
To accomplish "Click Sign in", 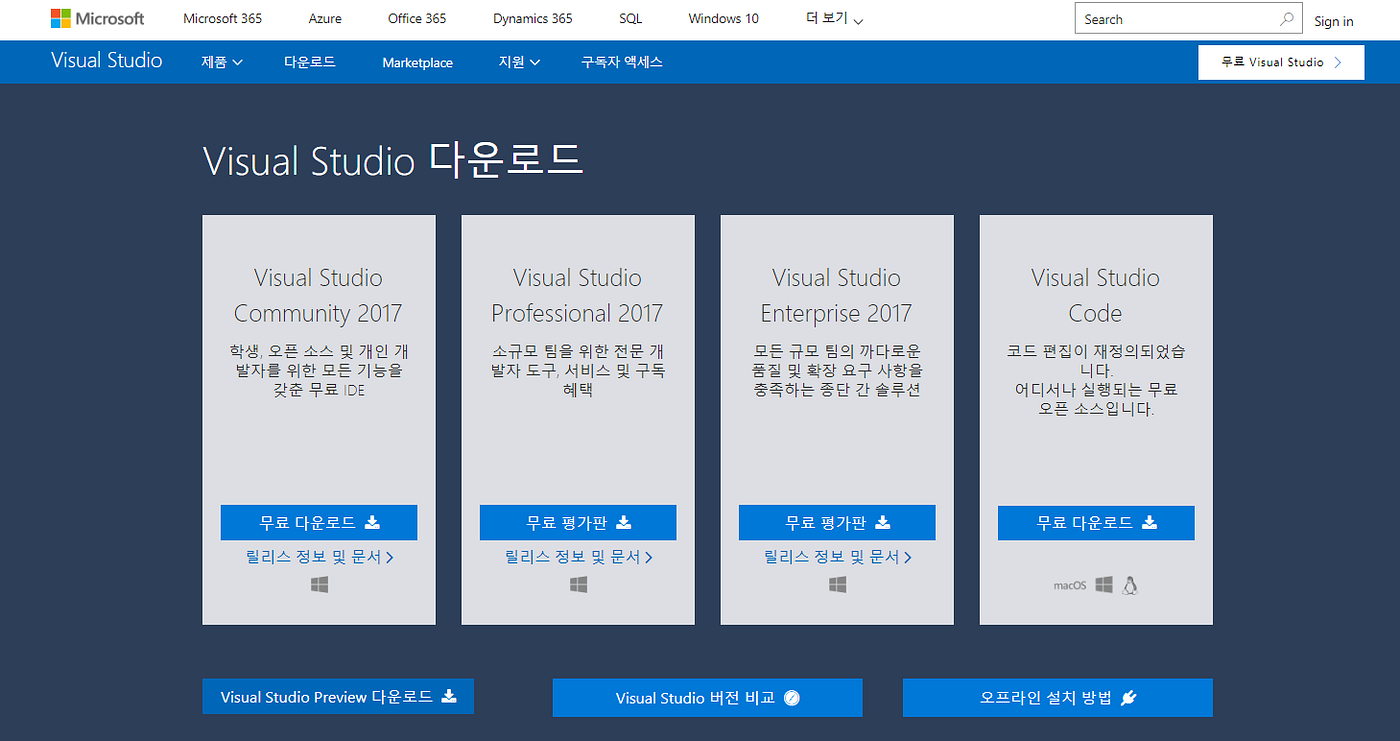I will point(1334,21).
